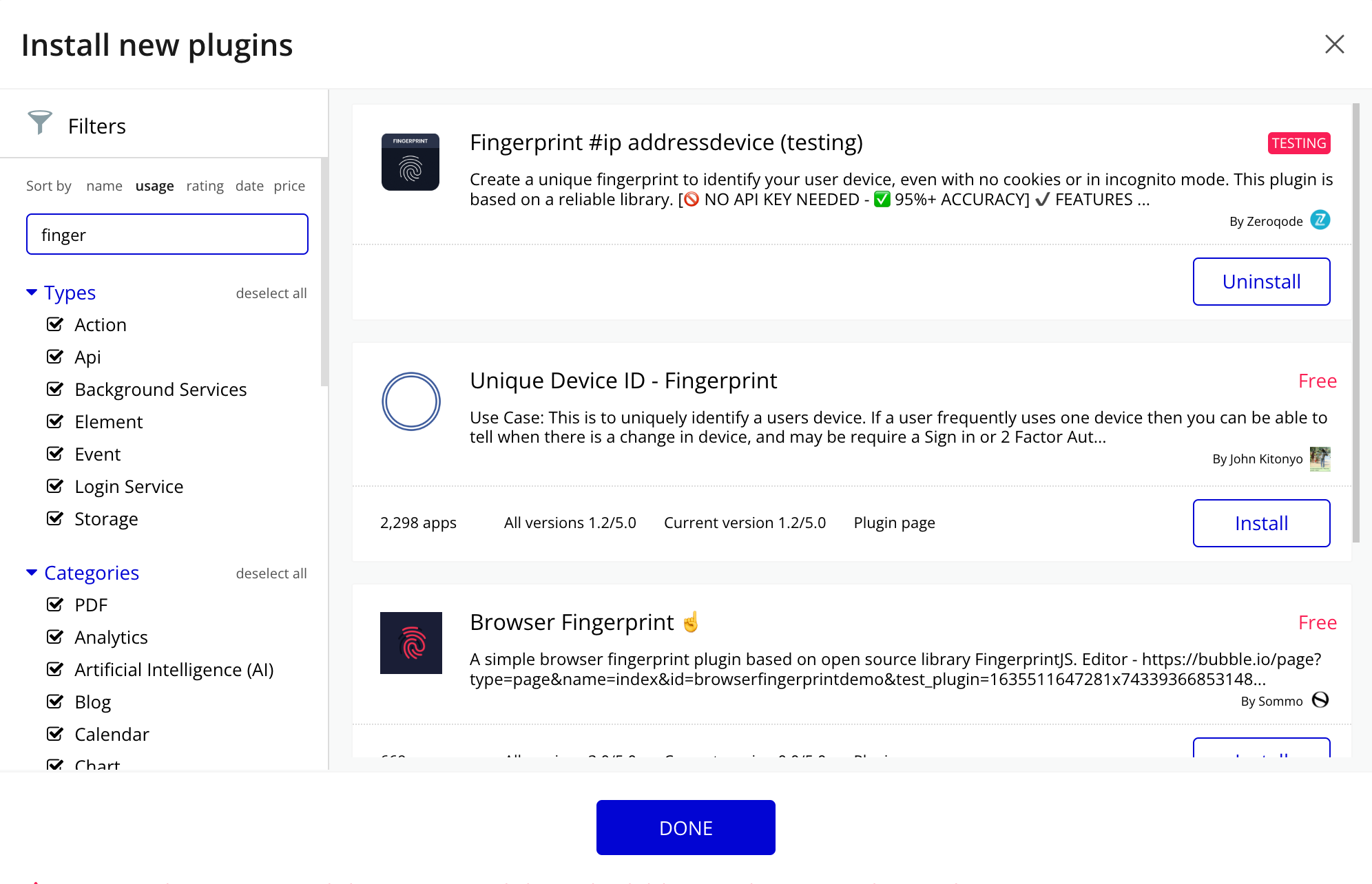Click By Zeroqode author text
The width and height of the screenshot is (1372, 884).
point(1266,222)
